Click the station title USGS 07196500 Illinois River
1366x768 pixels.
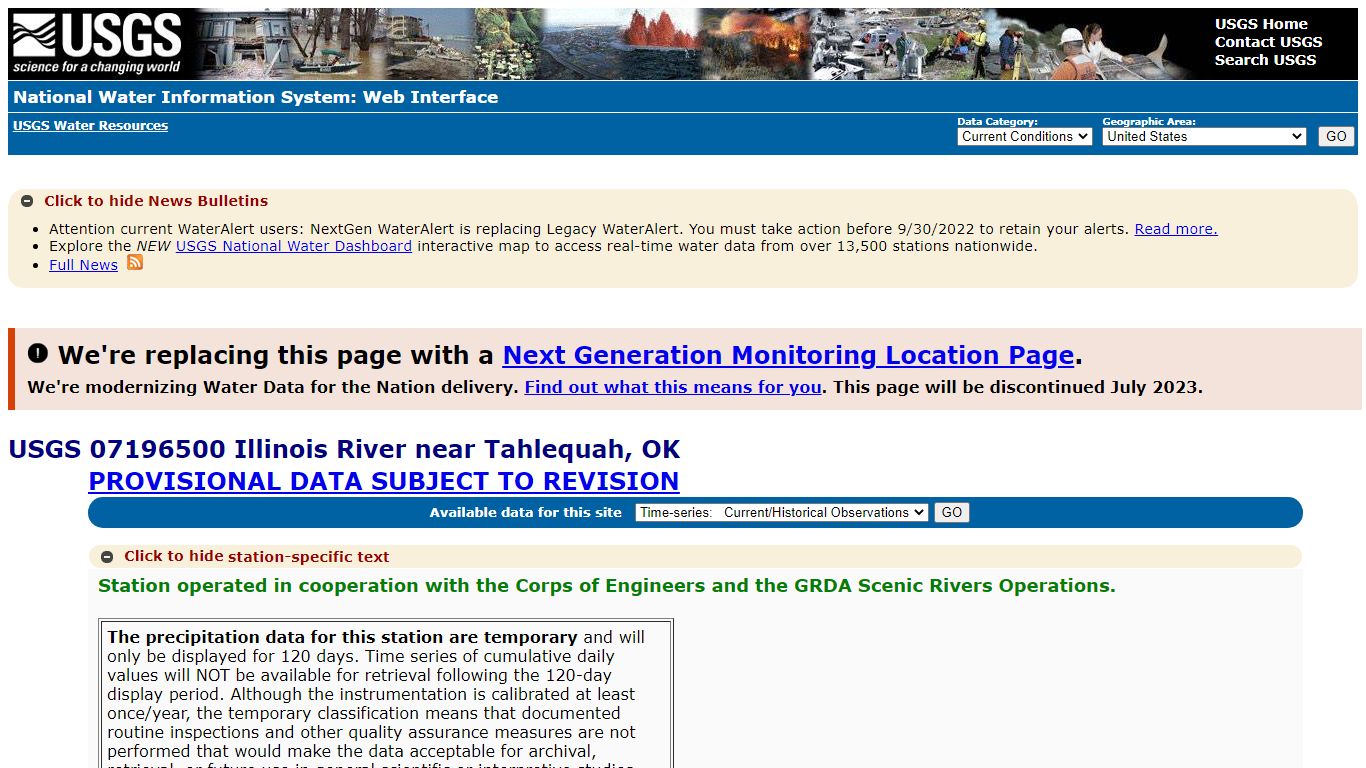tap(344, 449)
